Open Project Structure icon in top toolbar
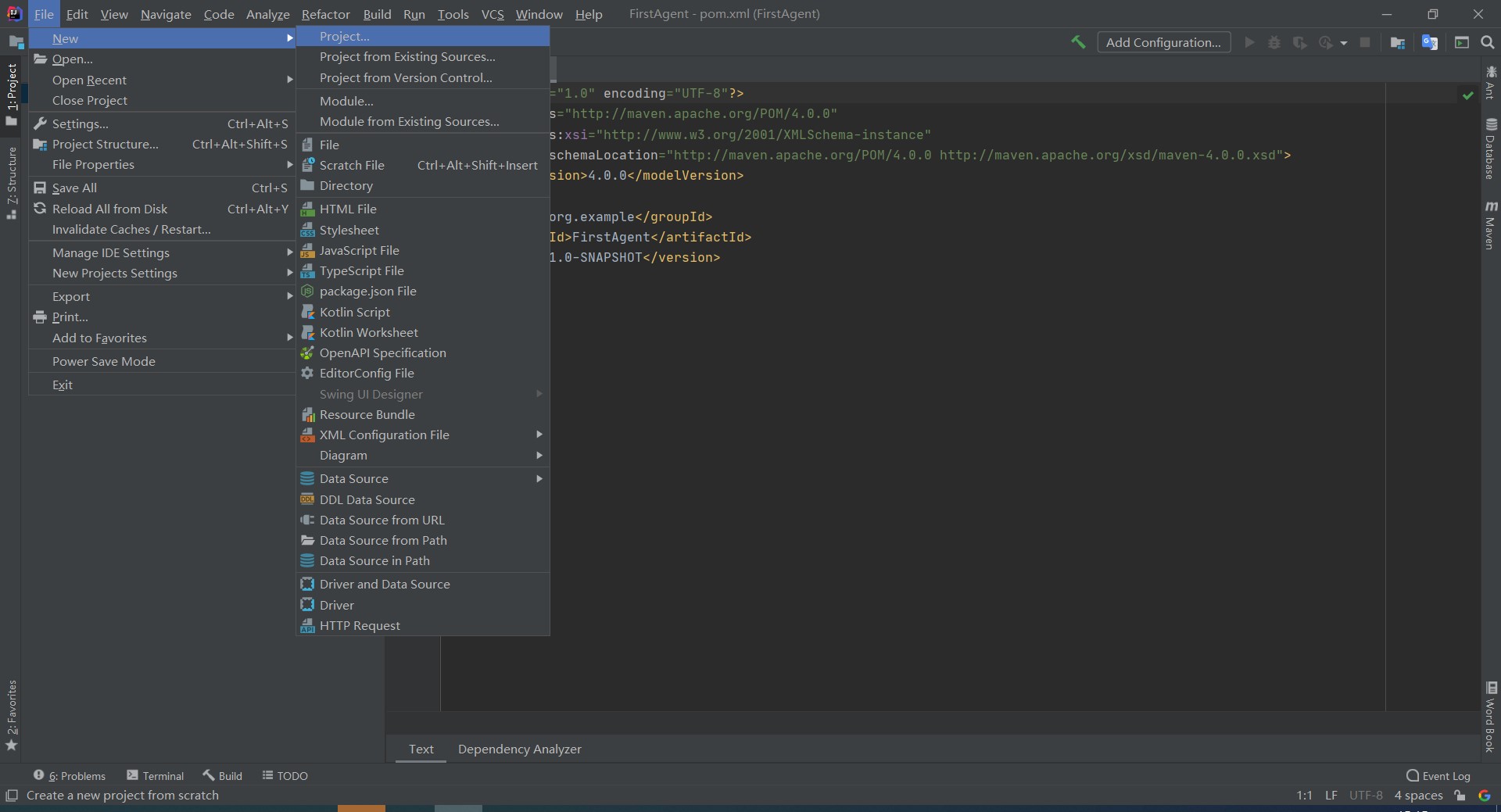1501x812 pixels. click(1398, 42)
